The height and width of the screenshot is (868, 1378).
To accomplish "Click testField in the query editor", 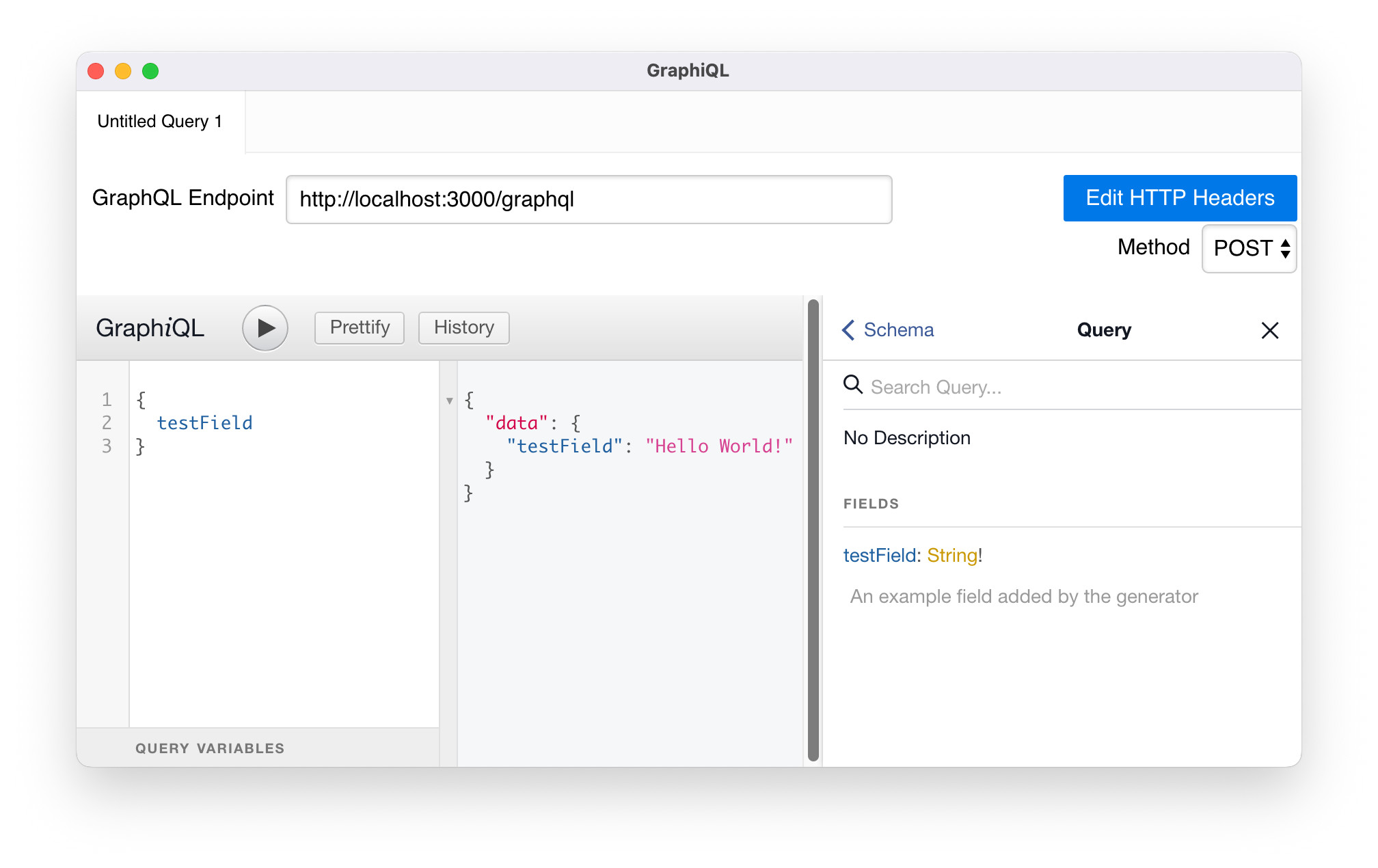I will (x=204, y=423).
